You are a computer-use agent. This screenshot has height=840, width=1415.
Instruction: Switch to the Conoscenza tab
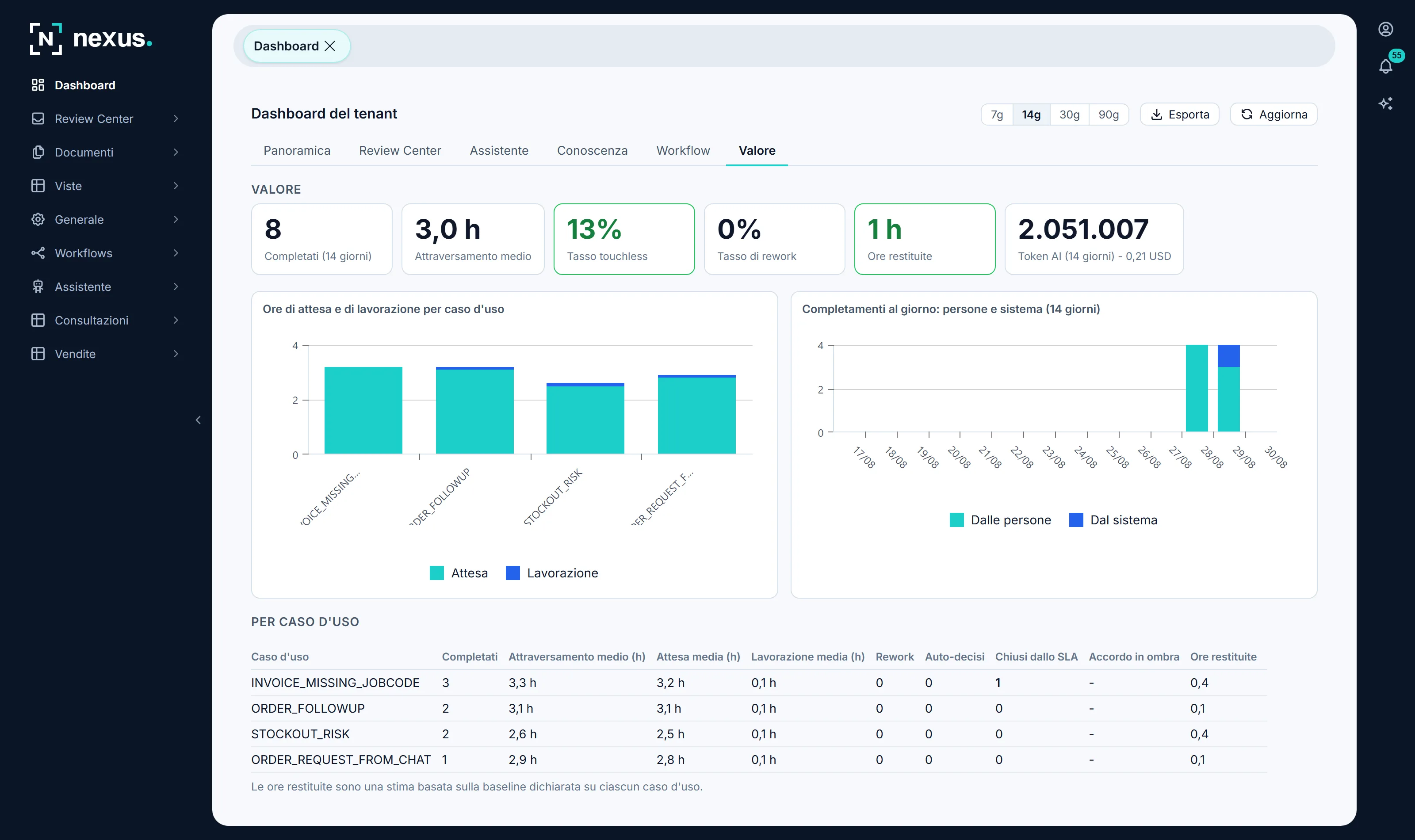point(593,151)
